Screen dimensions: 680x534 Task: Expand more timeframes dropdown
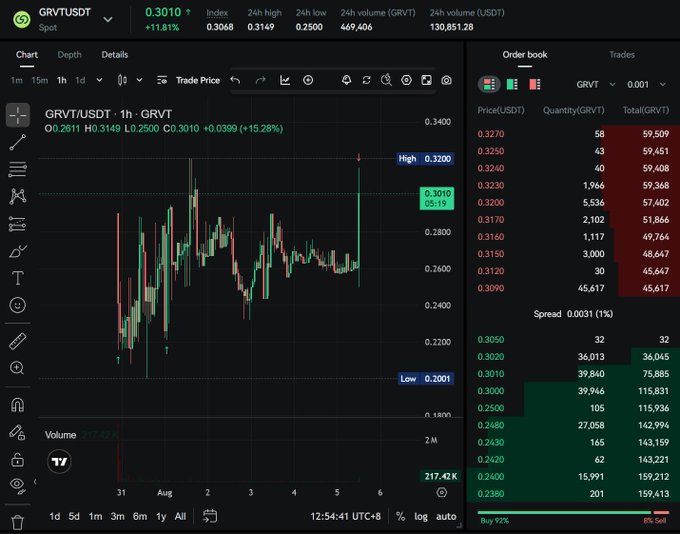point(99,80)
